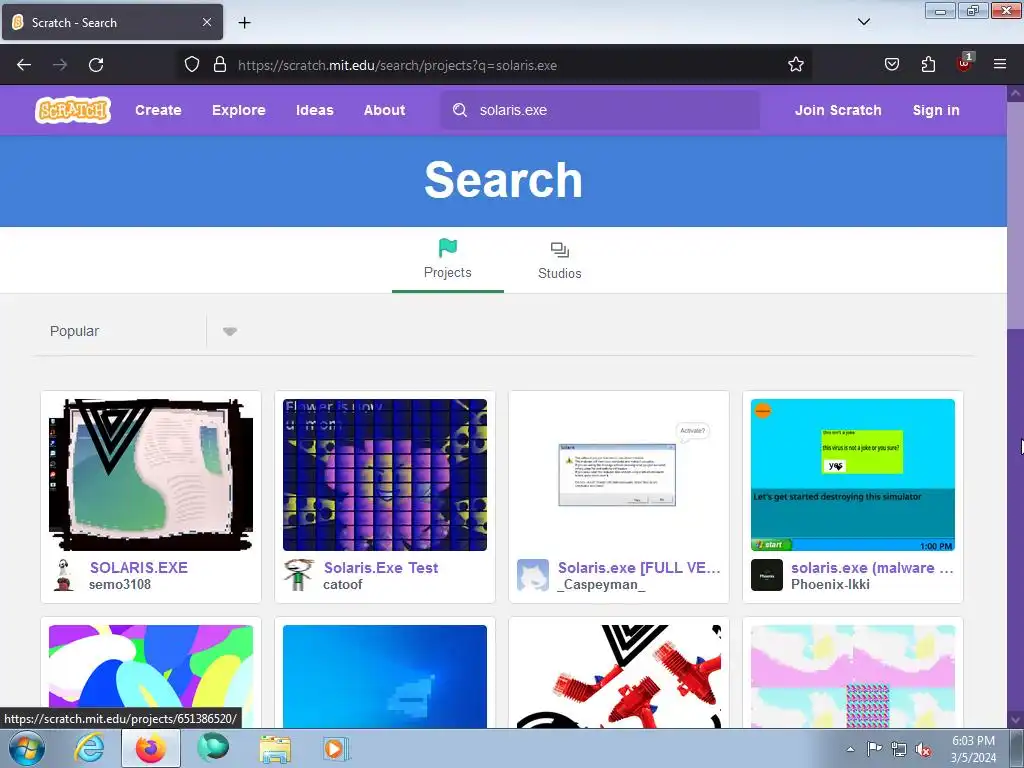Viewport: 1024px width, 768px height.
Task: Click the browser URL address bar
Action: [x=496, y=65]
